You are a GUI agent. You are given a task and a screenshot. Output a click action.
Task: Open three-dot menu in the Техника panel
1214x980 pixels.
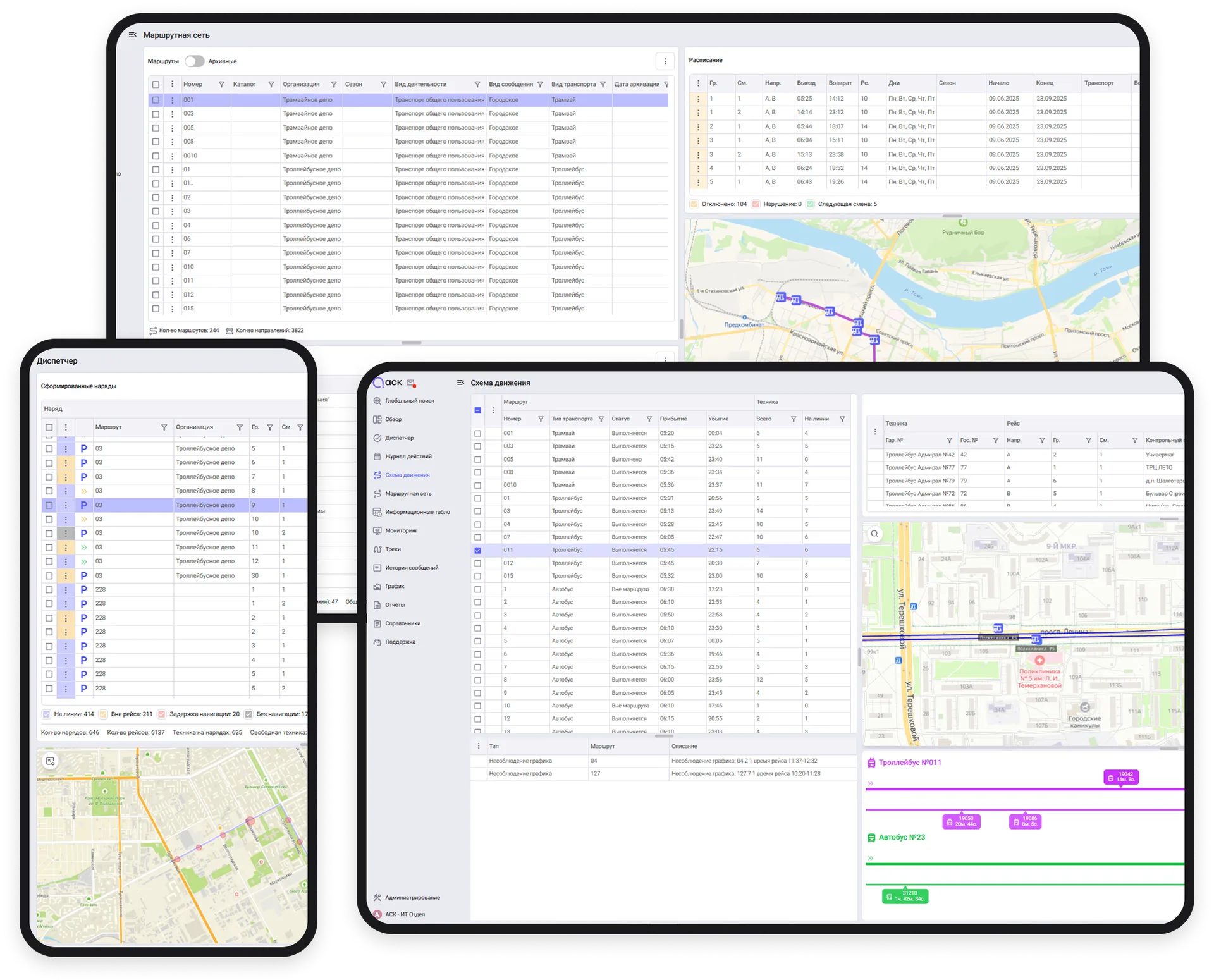tap(875, 432)
